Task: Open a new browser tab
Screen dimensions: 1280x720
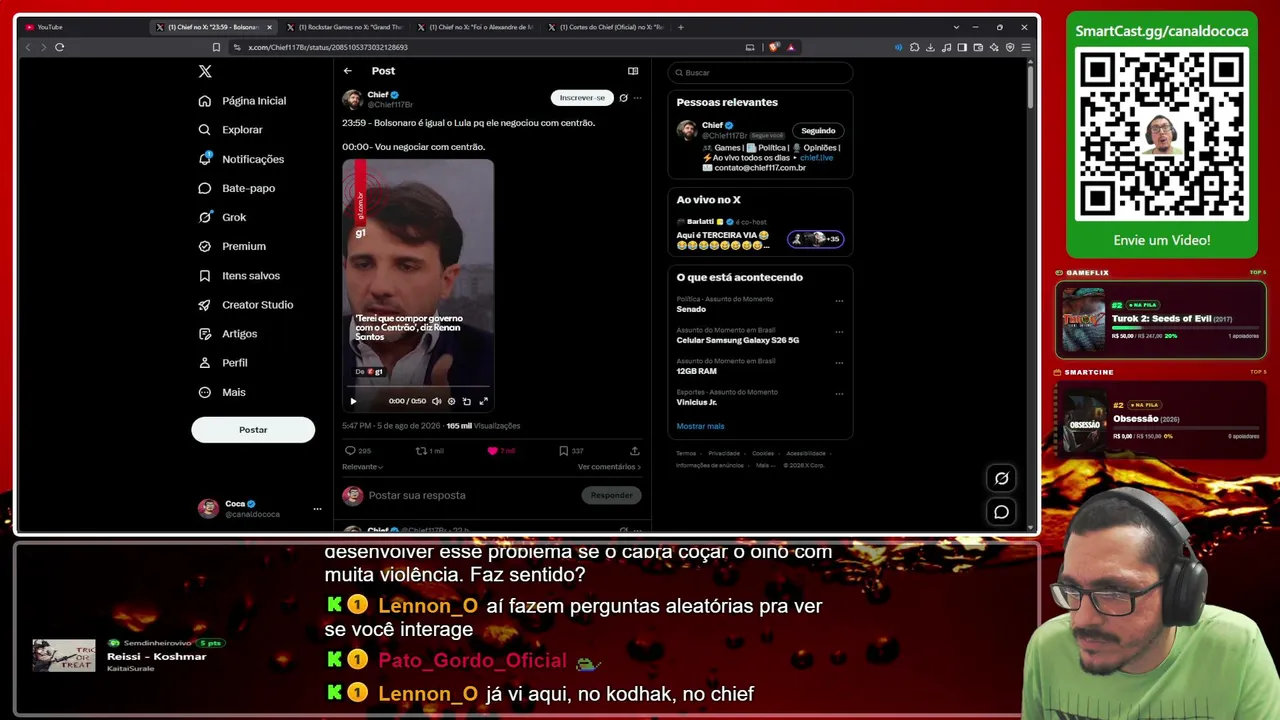Action: click(681, 27)
